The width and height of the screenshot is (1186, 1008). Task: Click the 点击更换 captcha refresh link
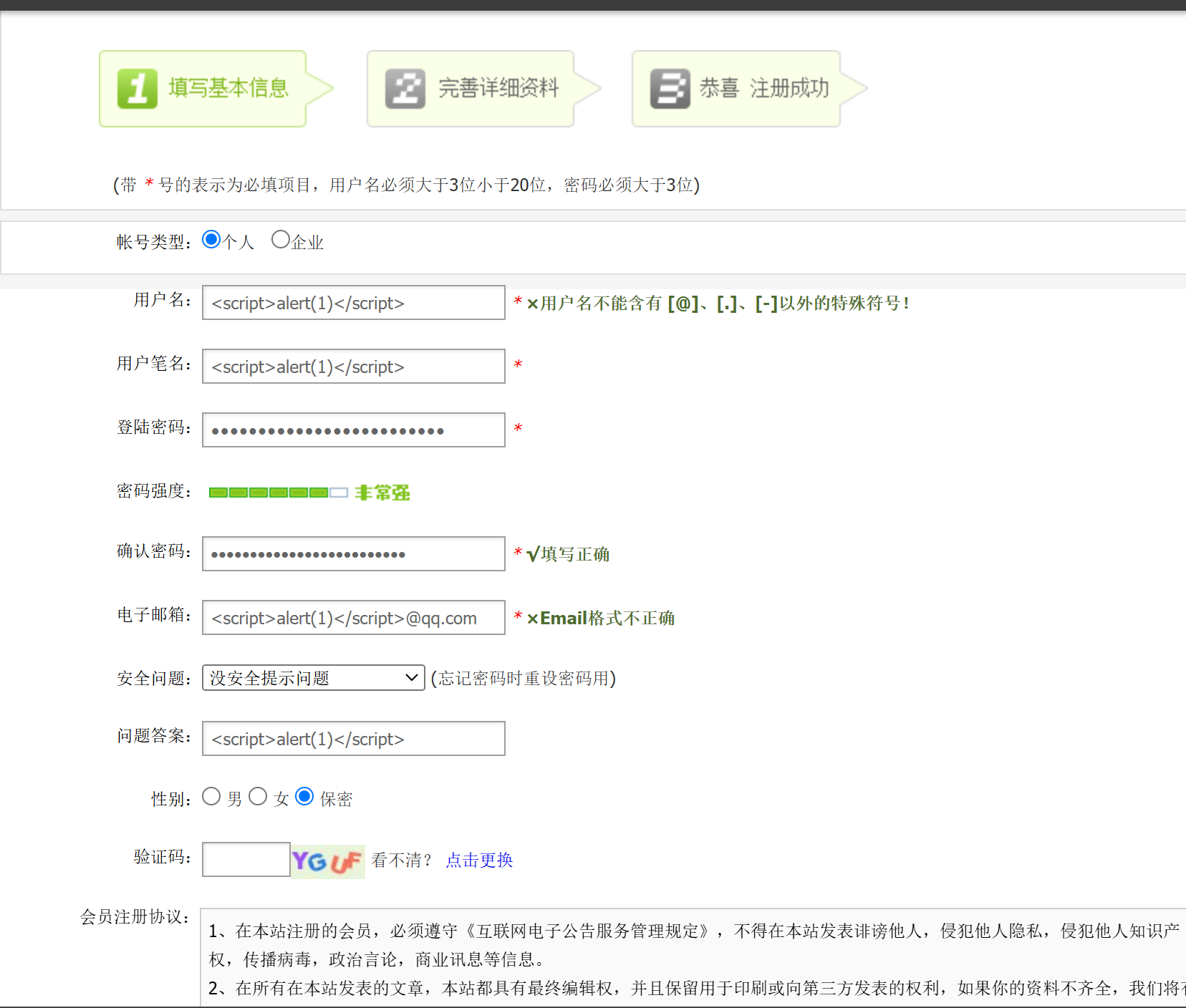(x=479, y=860)
